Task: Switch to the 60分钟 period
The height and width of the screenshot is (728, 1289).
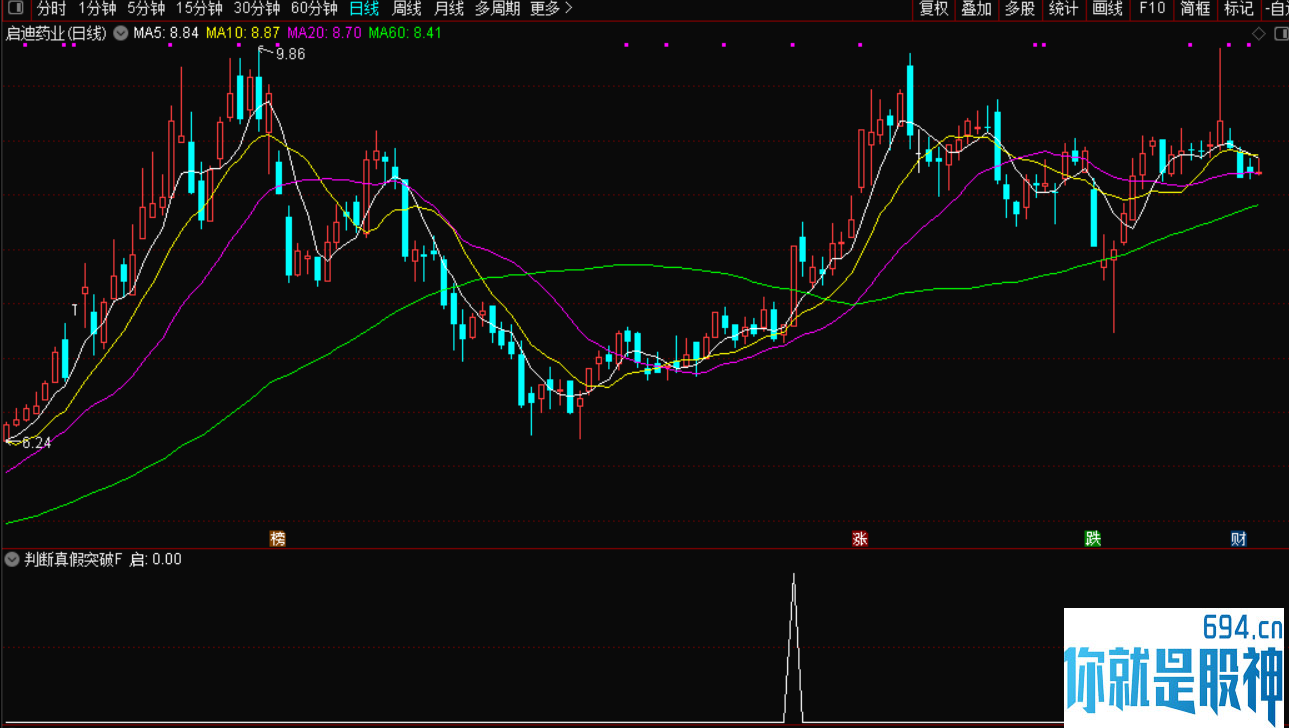Action: pos(314,9)
